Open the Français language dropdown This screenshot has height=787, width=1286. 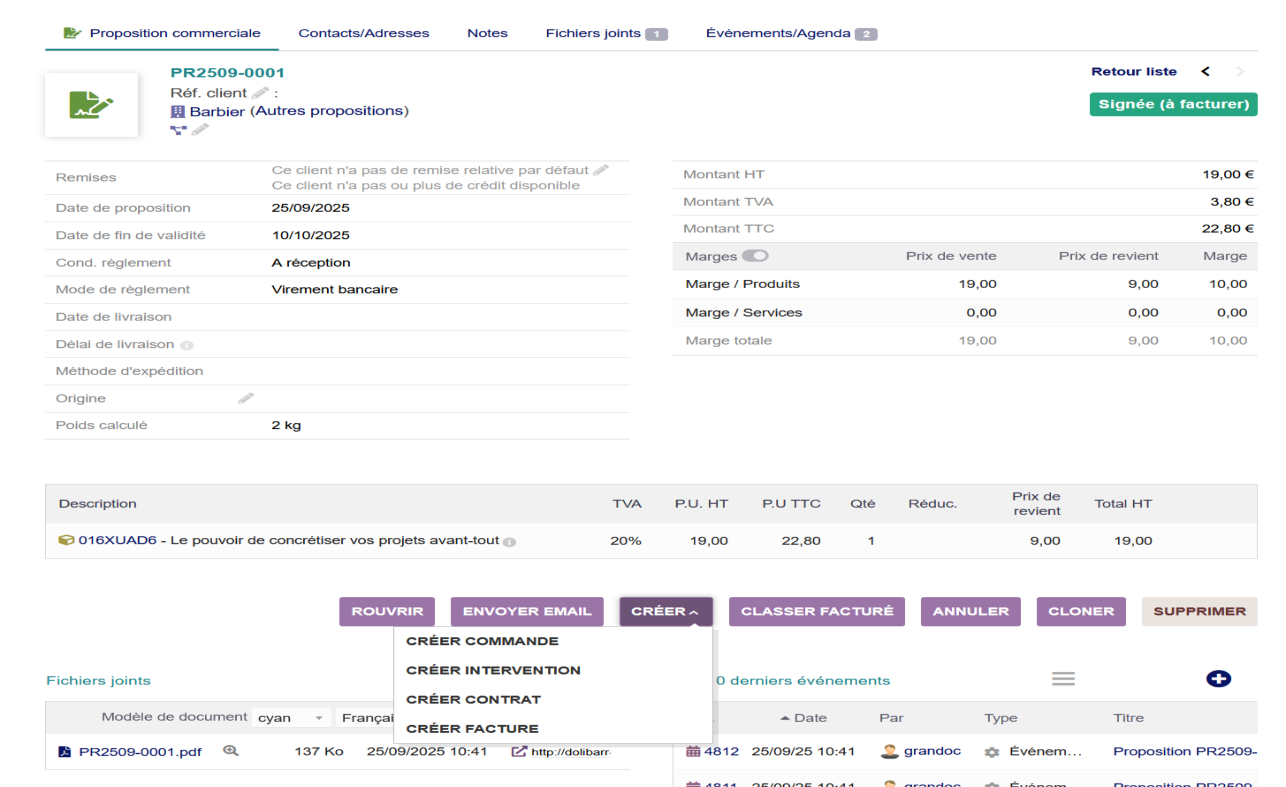365,718
